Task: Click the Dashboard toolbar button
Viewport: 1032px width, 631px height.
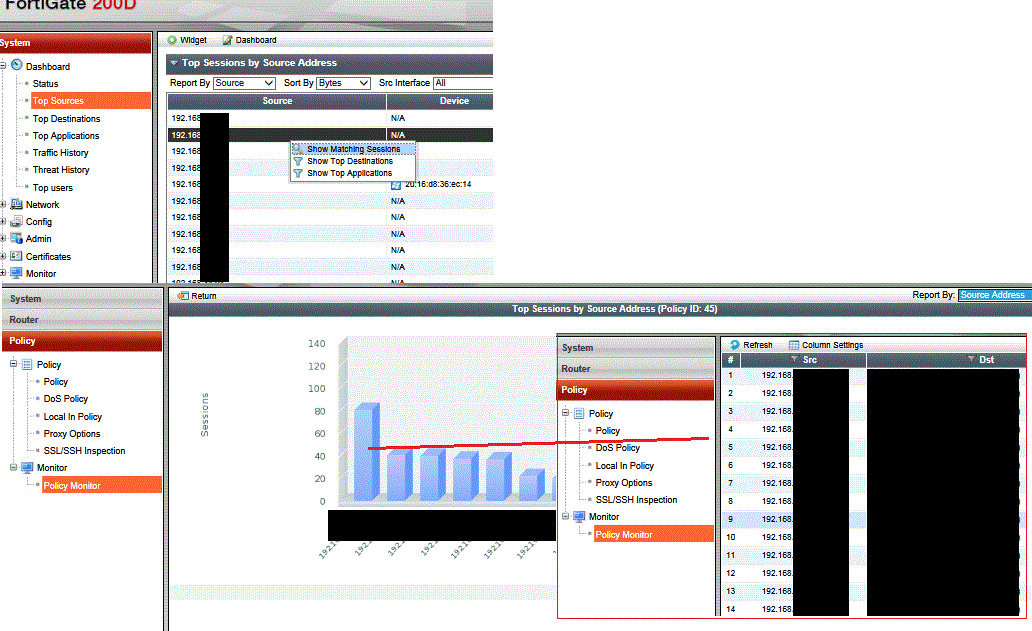Action: [249, 40]
